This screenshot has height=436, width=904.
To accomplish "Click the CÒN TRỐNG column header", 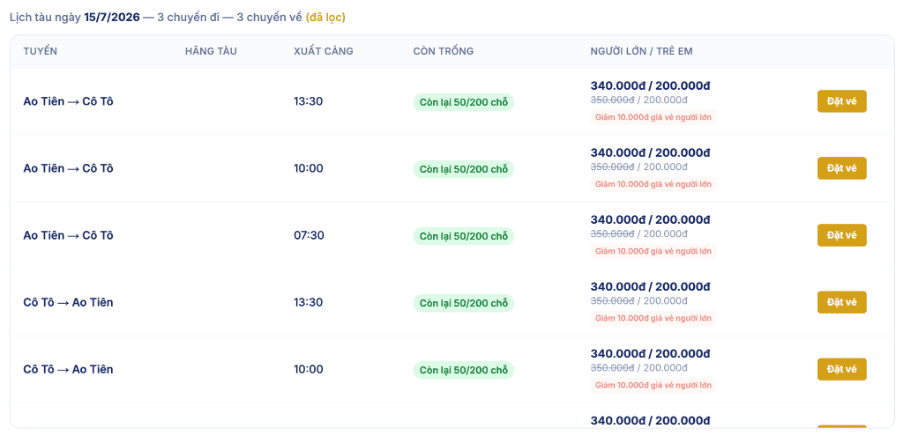I will (443, 51).
